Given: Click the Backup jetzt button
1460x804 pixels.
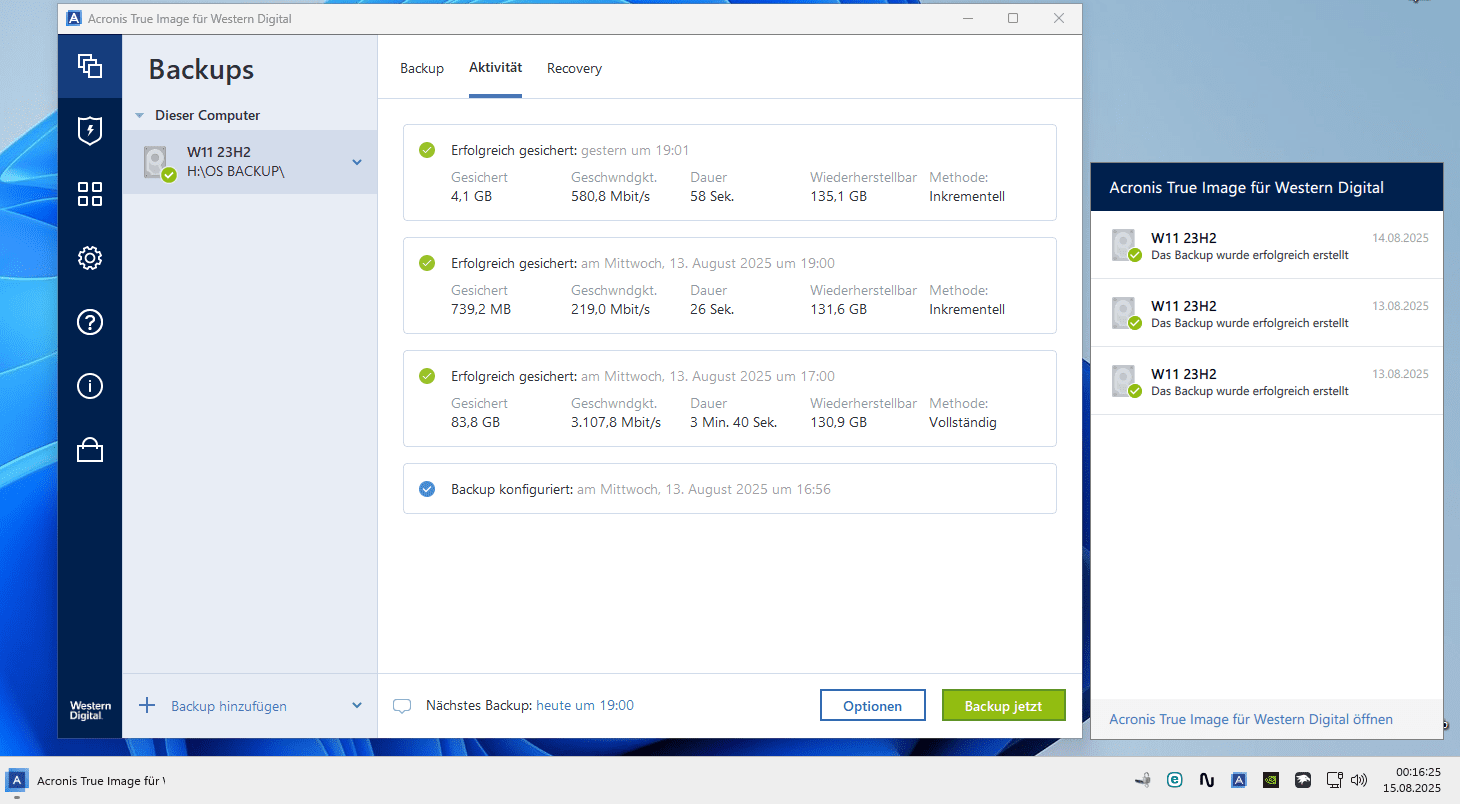Looking at the screenshot, I should coord(1003,705).
